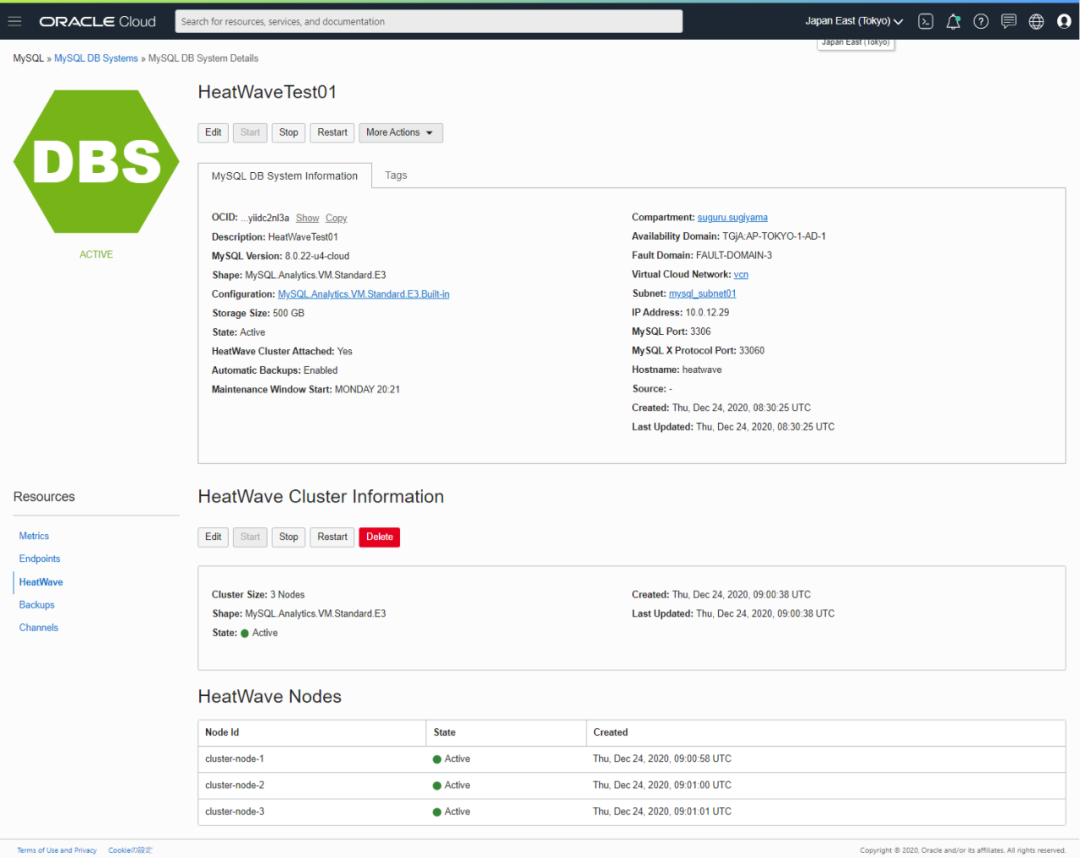Delete the HeatWave cluster
Viewport: 1080px width, 858px height.
pos(380,537)
